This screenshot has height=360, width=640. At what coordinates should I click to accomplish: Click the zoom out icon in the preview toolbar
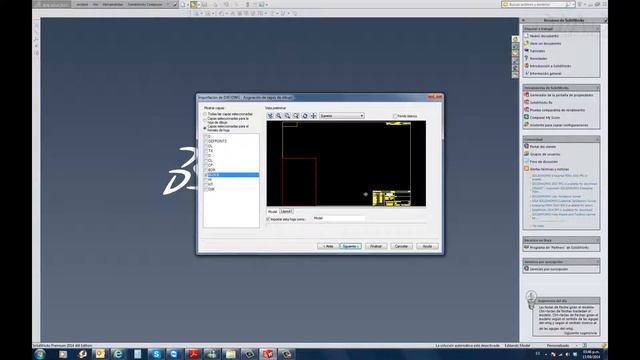coord(296,116)
